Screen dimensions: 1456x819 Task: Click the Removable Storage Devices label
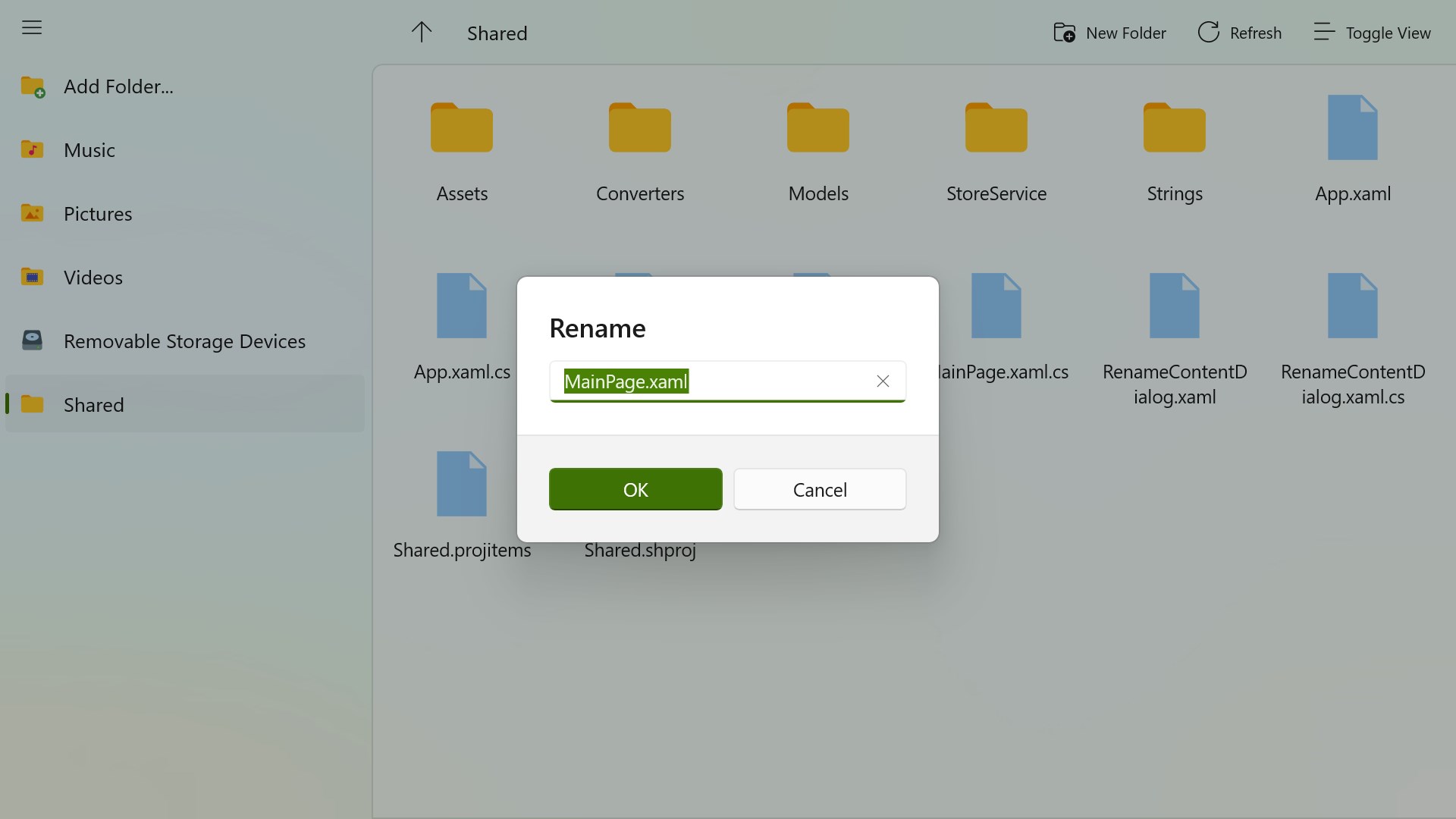[x=184, y=341]
